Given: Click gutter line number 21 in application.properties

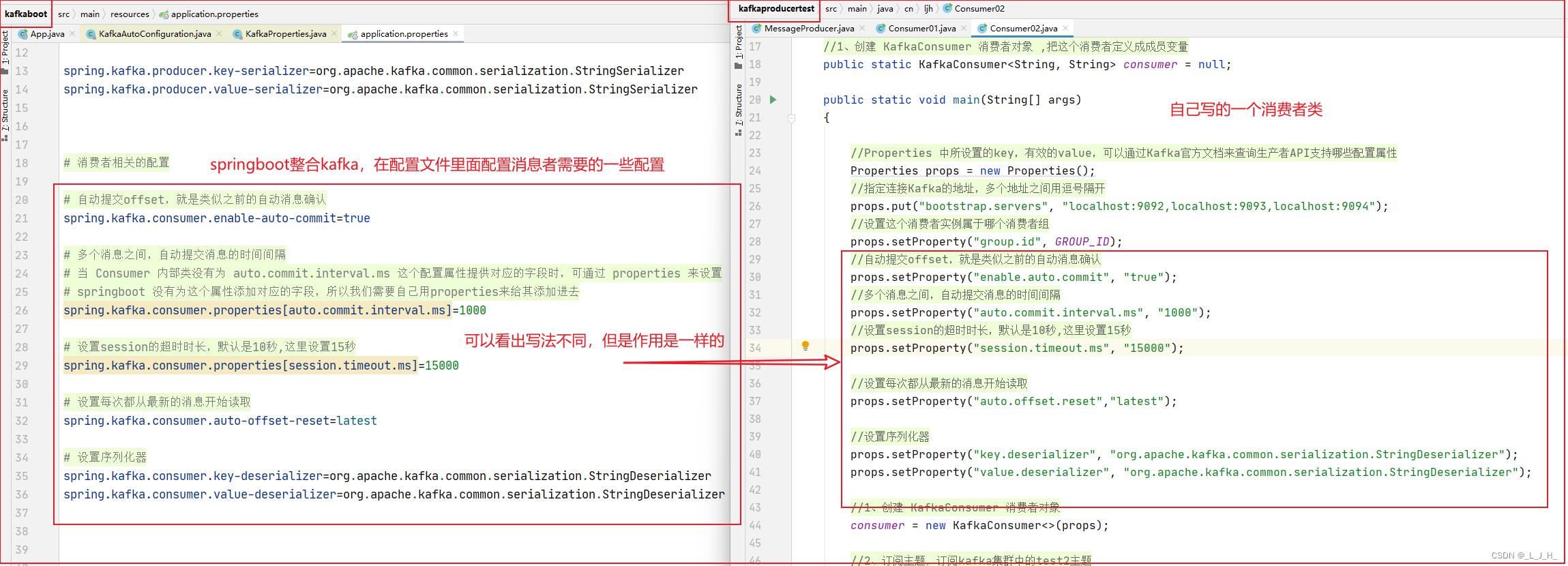Looking at the screenshot, I should pos(22,218).
